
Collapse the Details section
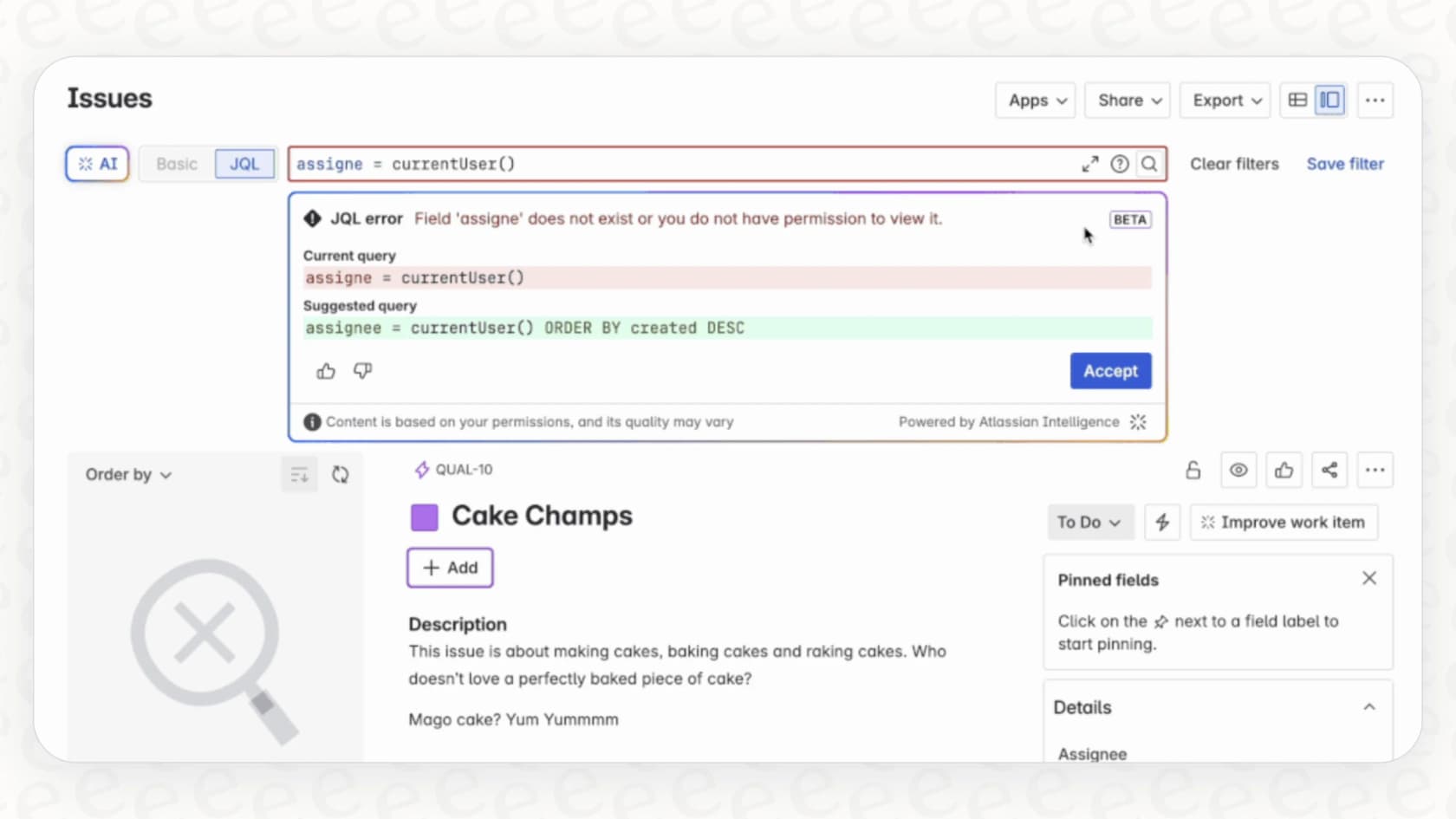coord(1369,707)
